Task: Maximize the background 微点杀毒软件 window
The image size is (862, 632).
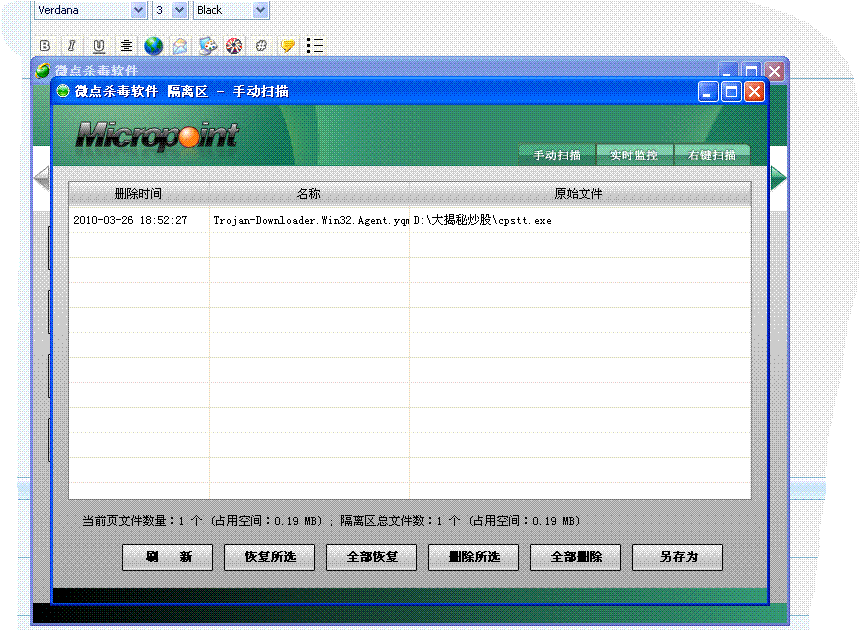Action: click(x=751, y=70)
